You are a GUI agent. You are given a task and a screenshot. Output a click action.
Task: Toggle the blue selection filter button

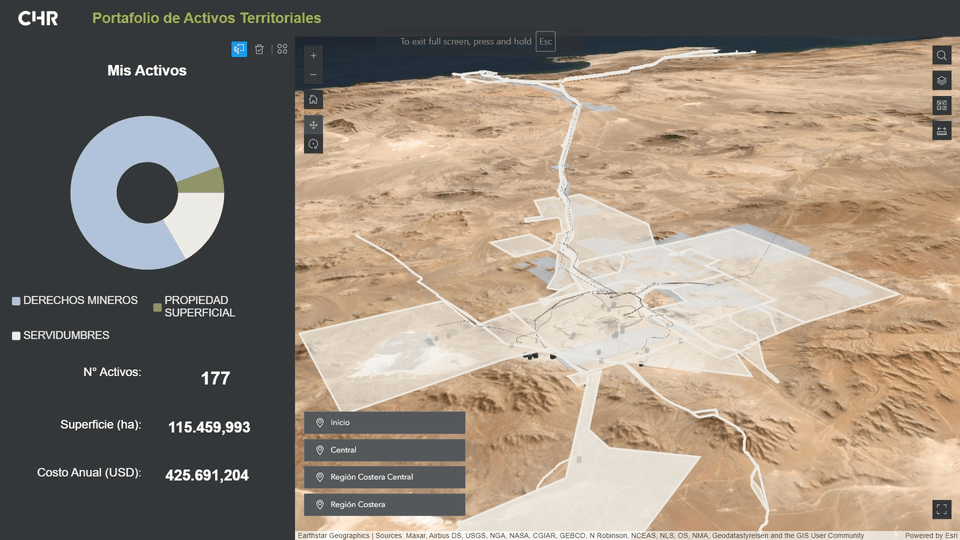pyautogui.click(x=239, y=49)
